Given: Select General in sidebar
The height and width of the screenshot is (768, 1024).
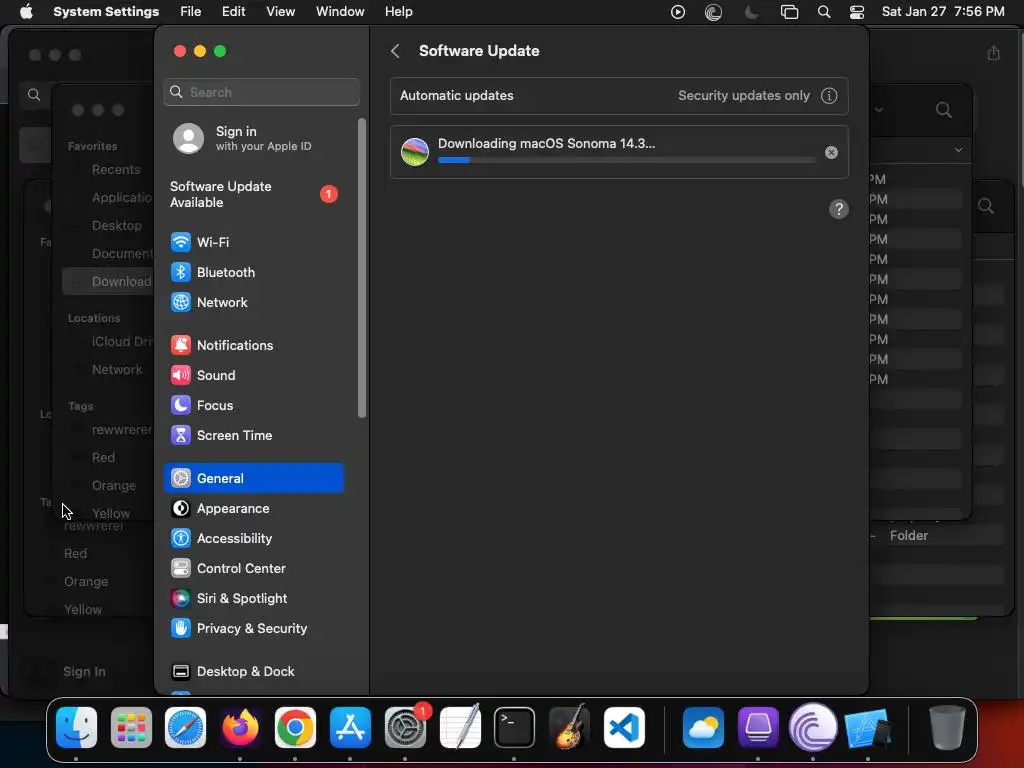Looking at the screenshot, I should pyautogui.click(x=253, y=478).
